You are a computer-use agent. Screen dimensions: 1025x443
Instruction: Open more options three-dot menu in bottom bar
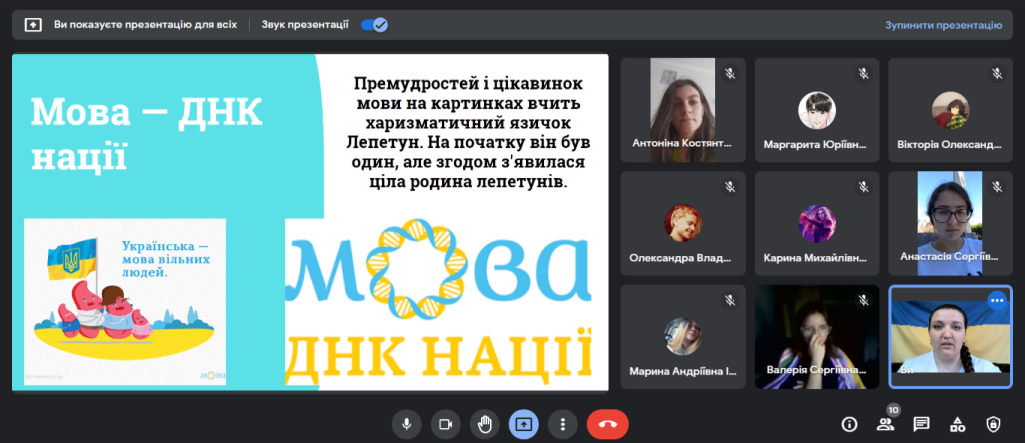point(564,424)
